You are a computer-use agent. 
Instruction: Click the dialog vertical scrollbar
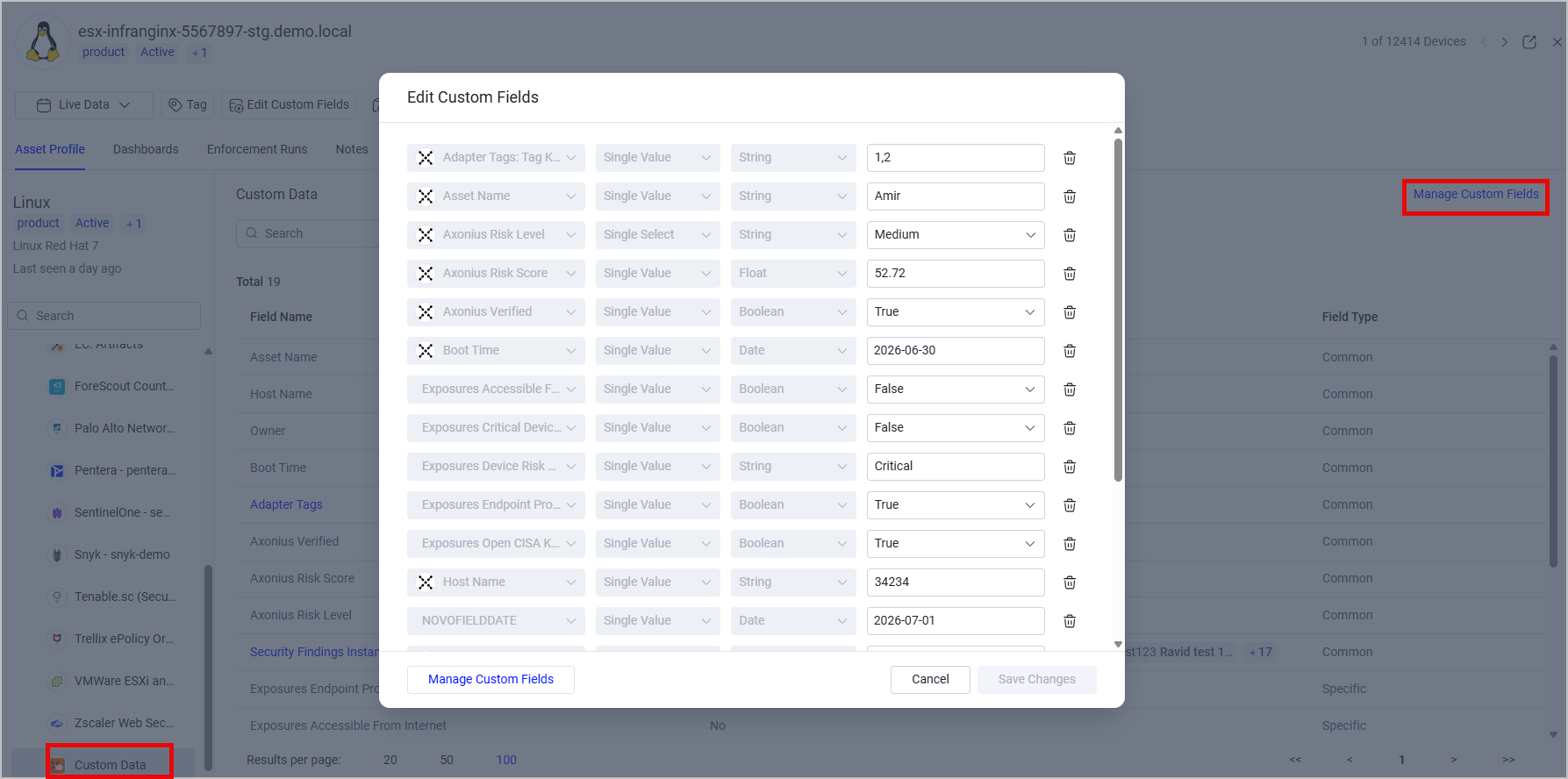click(x=1118, y=309)
